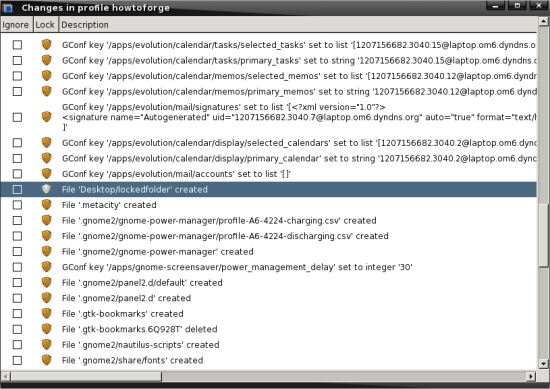Viewport: 550px width, 389px height.
Task: Check Ignore box for 'Desktop/lockedfolder' created
Action: [x=17, y=189]
